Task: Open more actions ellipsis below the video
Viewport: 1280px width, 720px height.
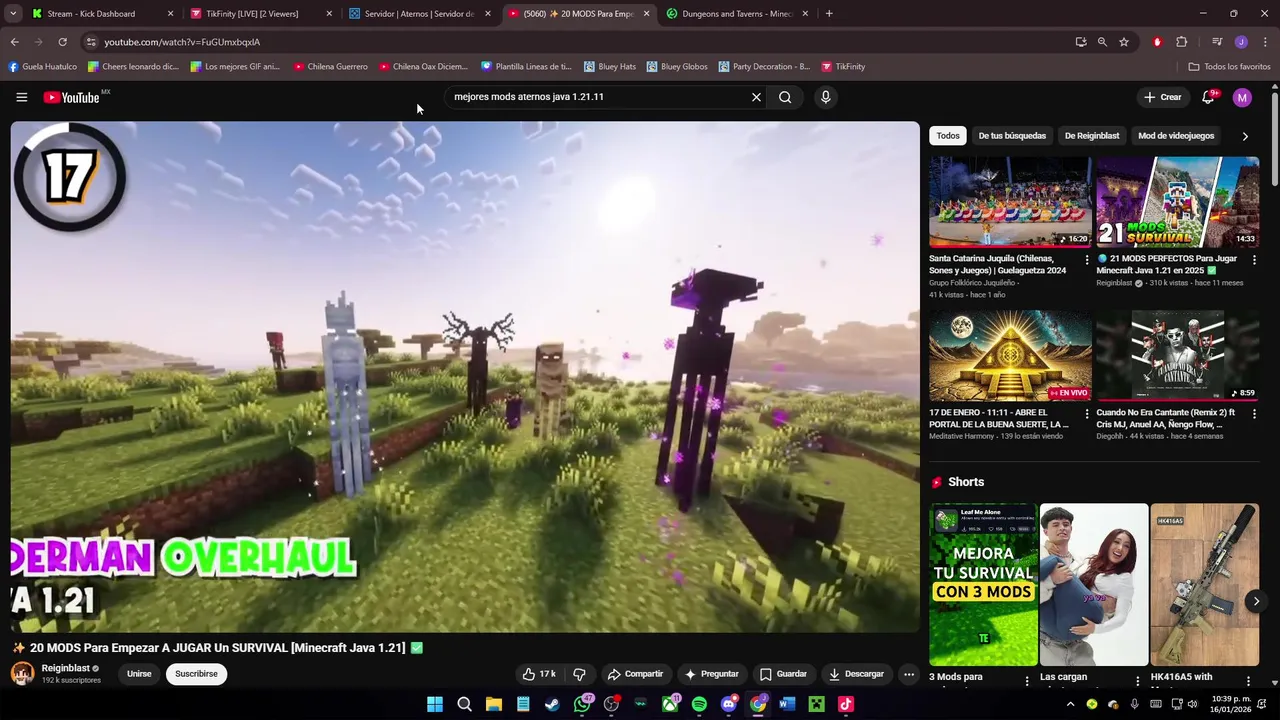Action: pyautogui.click(x=909, y=674)
